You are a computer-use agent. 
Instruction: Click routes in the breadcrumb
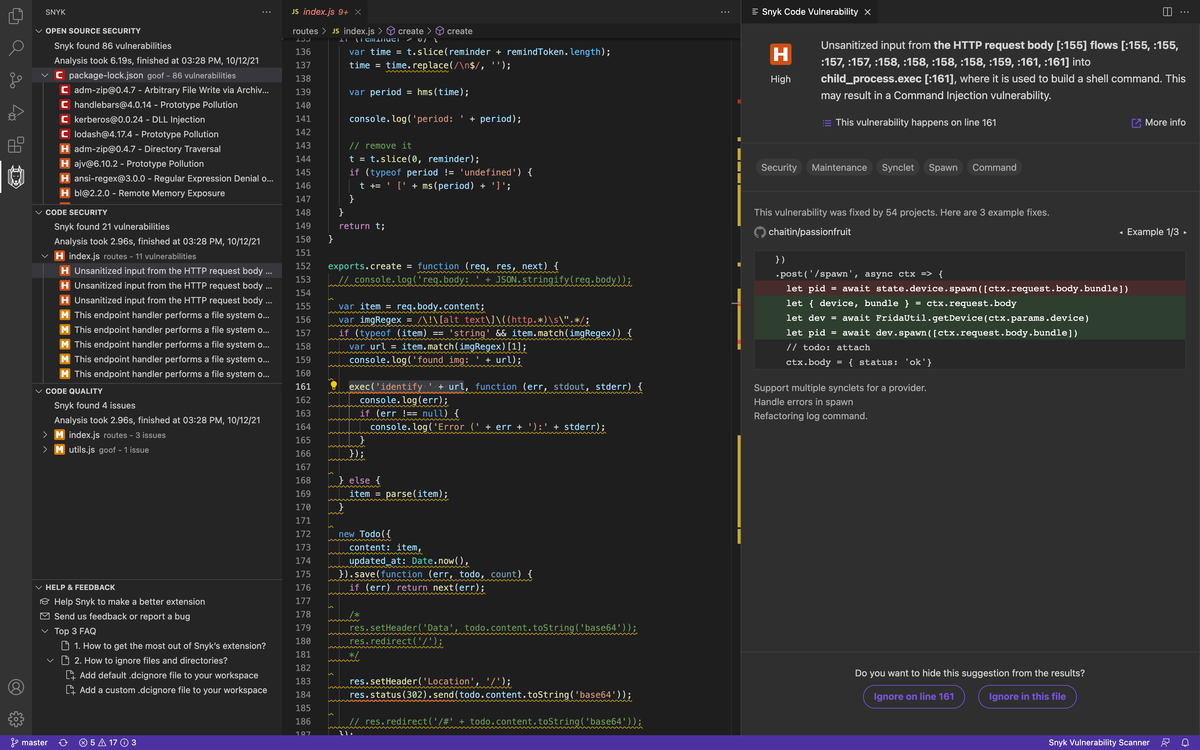pyautogui.click(x=305, y=31)
